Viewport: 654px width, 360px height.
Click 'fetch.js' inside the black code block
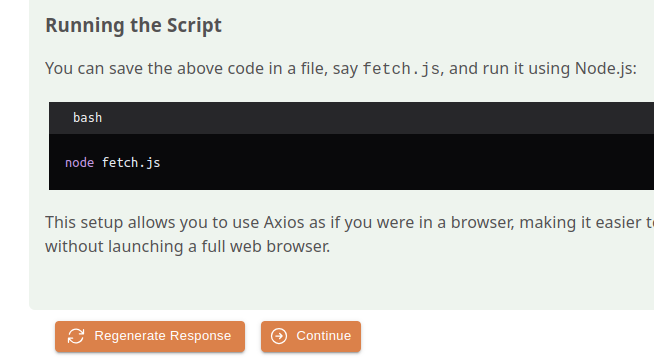(131, 162)
